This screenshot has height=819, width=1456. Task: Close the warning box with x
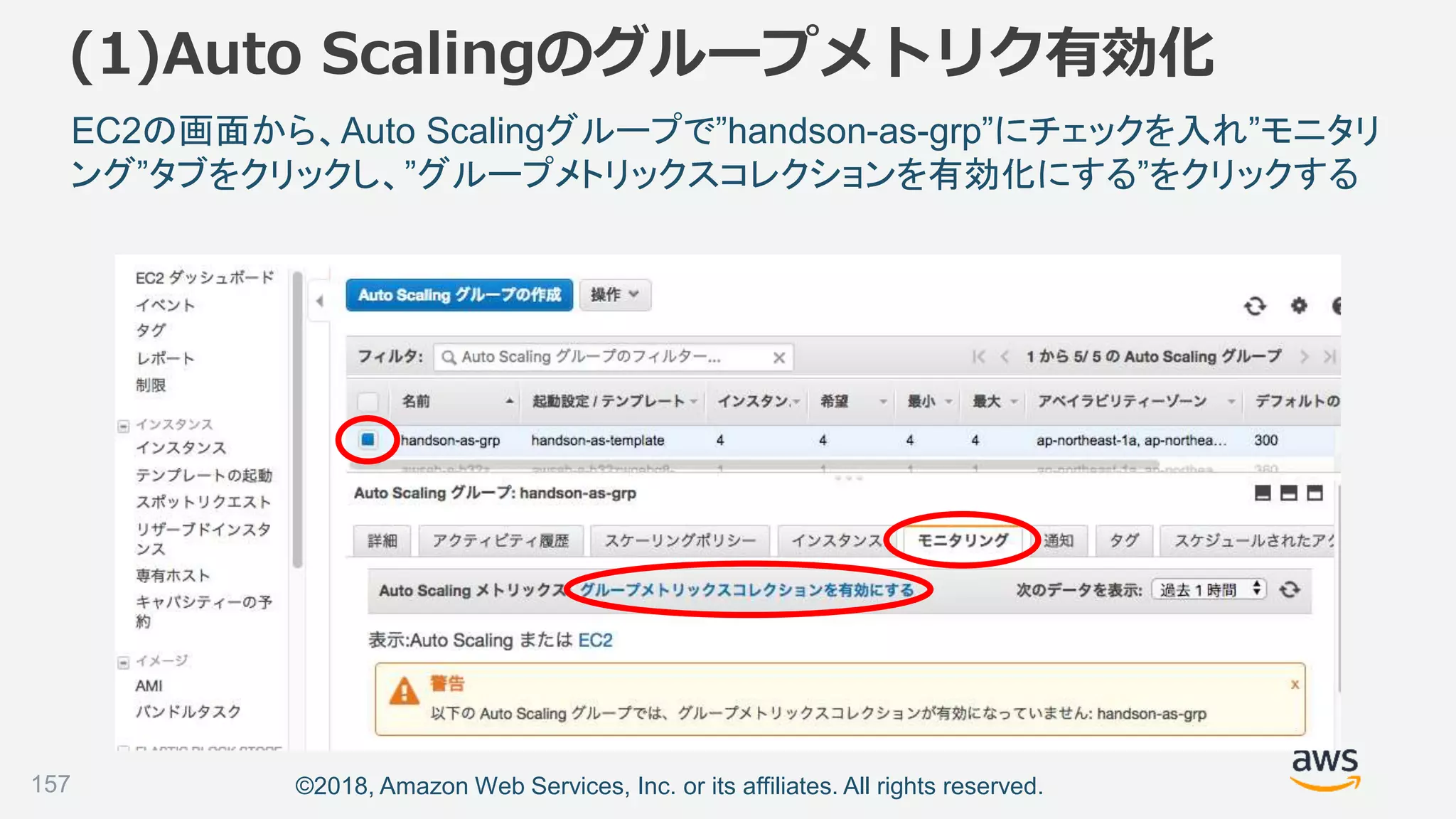click(x=1295, y=685)
